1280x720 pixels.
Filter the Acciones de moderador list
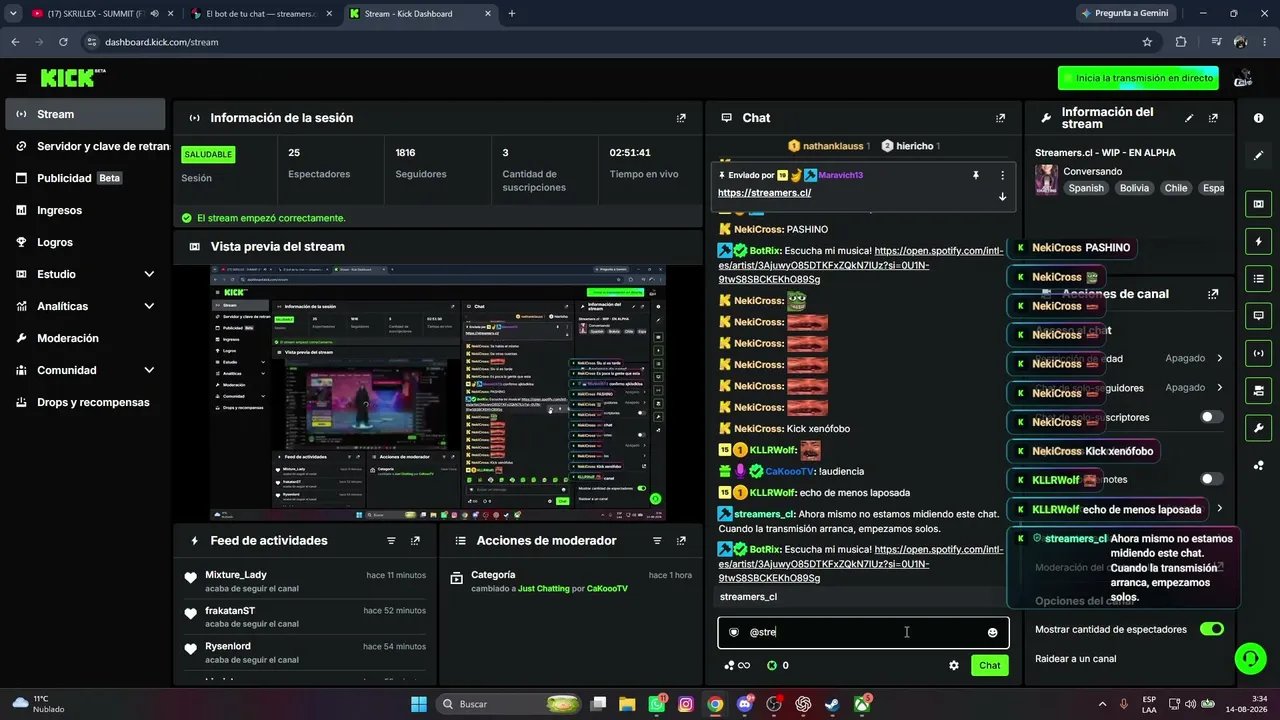(657, 541)
